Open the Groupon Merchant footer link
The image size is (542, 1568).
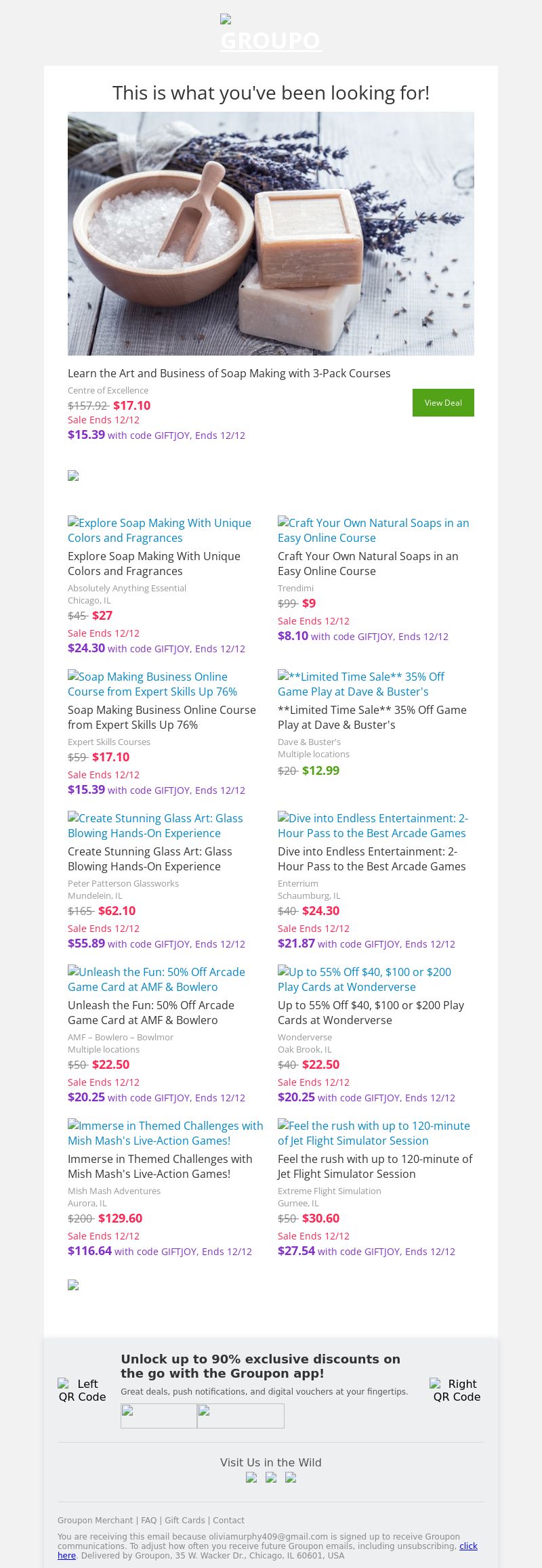point(96,1521)
